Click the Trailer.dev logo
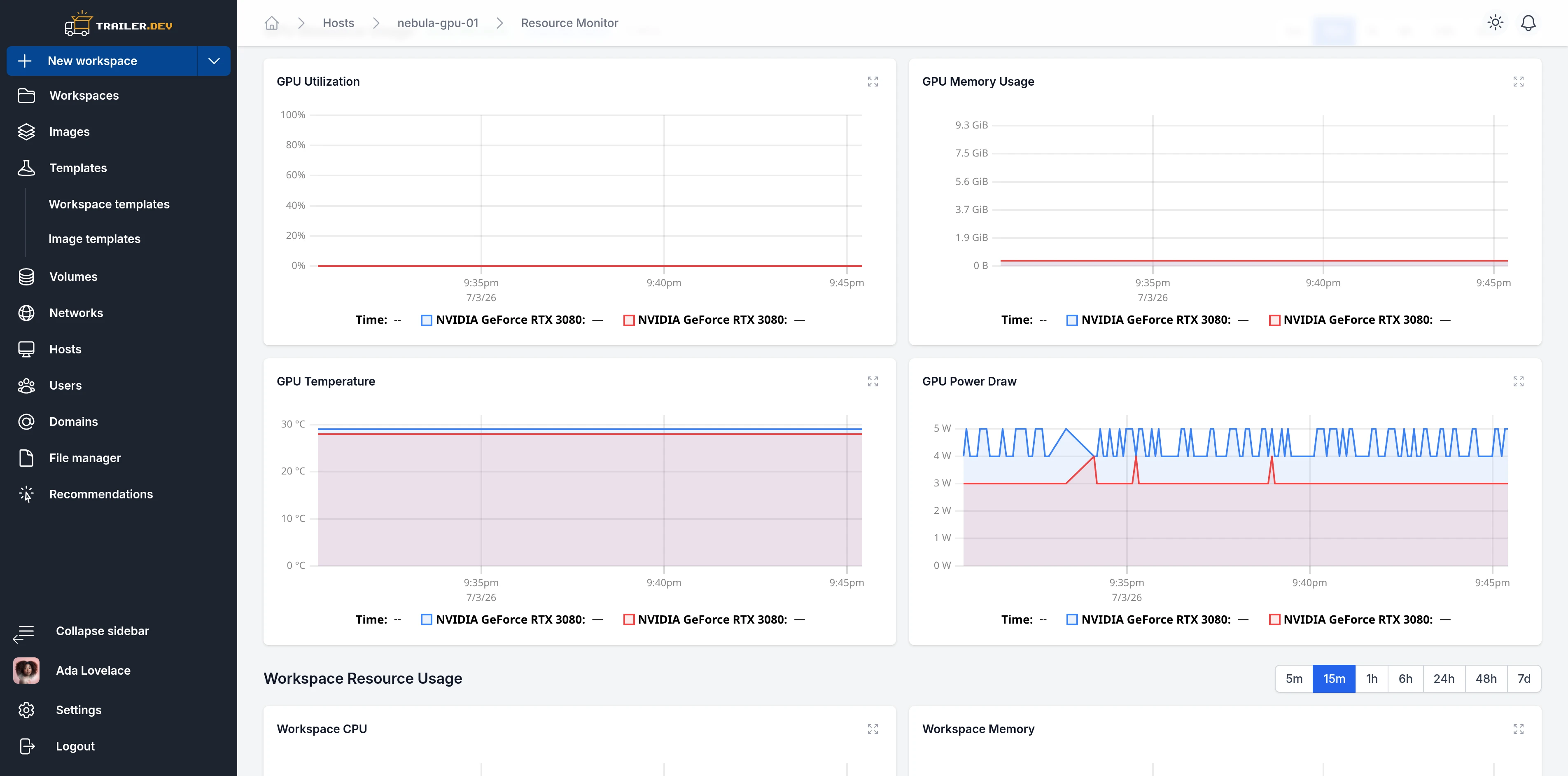 tap(119, 24)
